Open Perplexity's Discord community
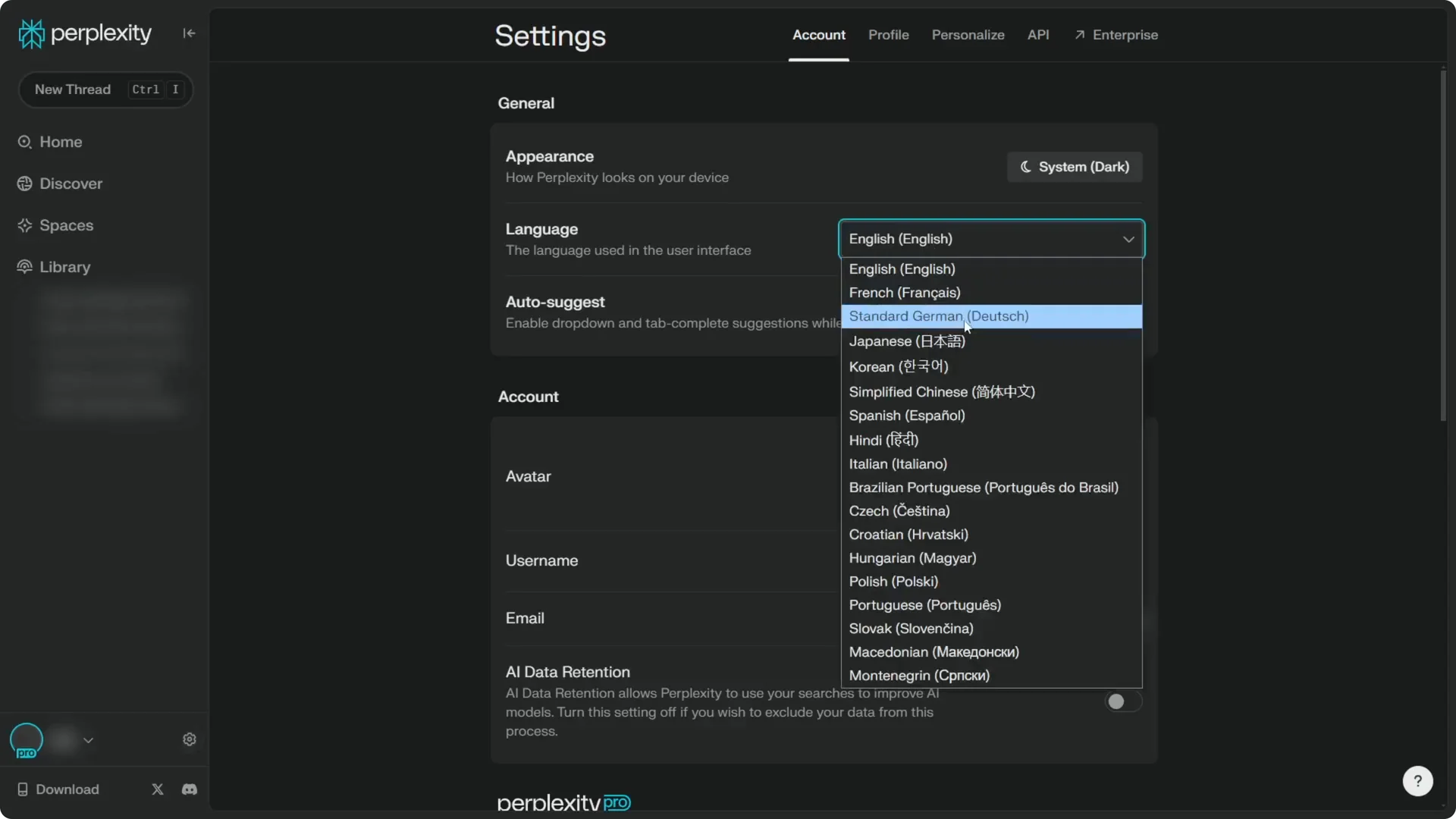Viewport: 1456px width, 819px height. coord(189,789)
